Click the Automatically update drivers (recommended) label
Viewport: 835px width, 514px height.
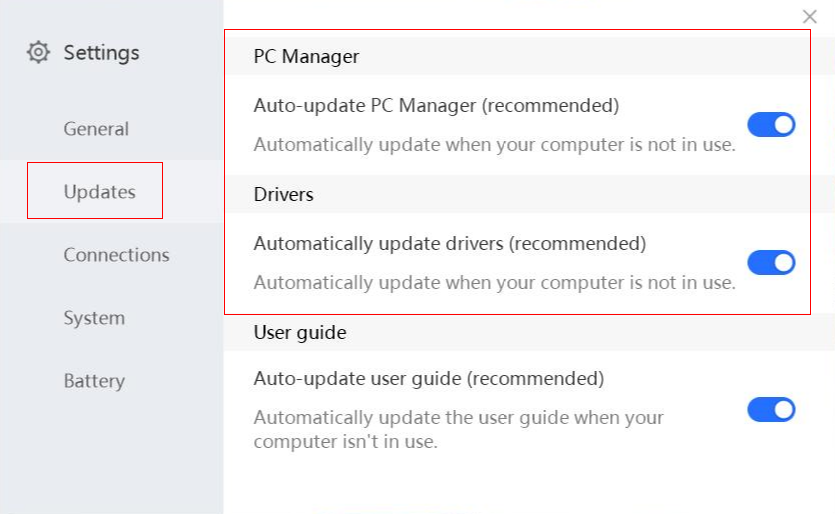pos(450,243)
